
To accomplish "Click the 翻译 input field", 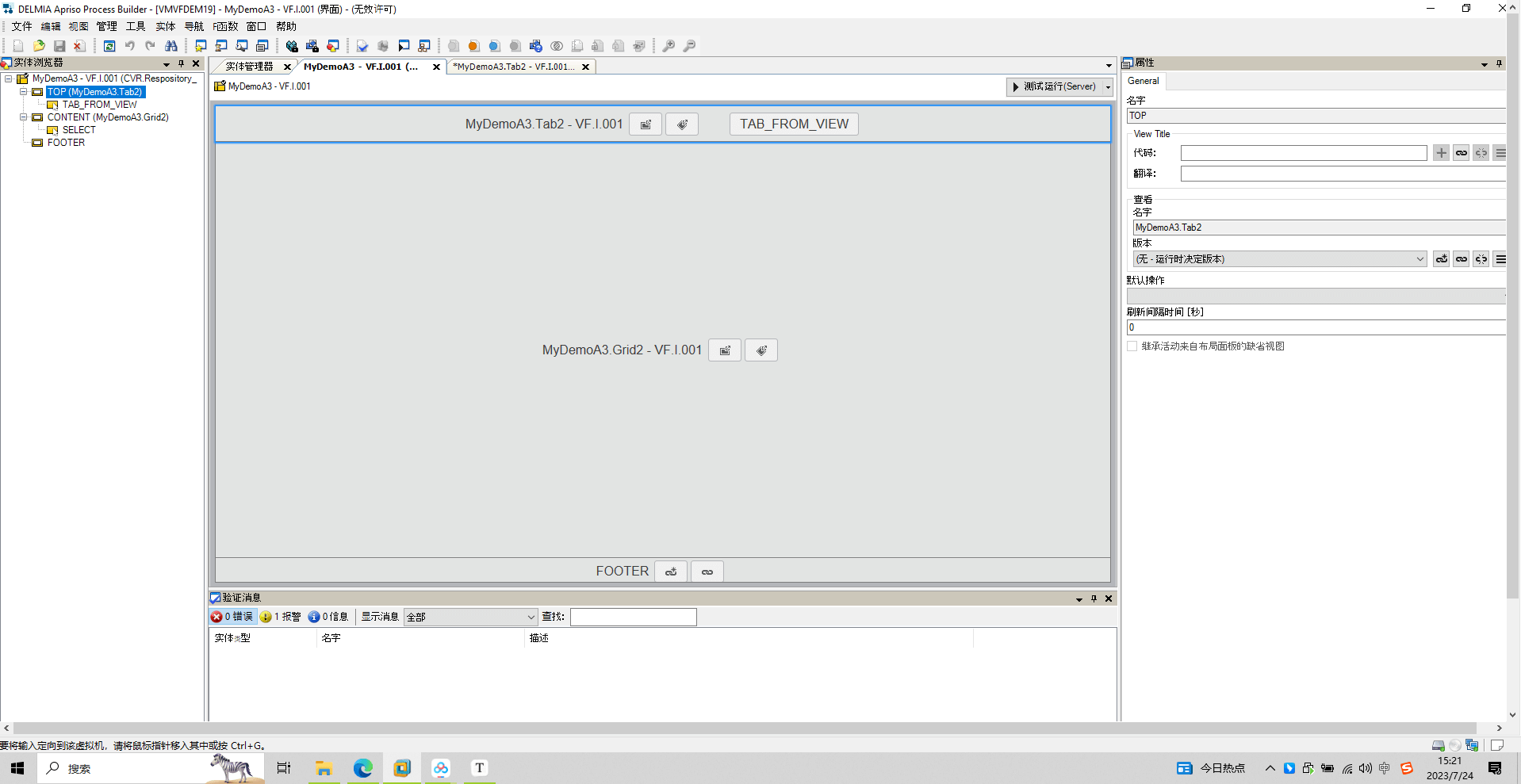I will coord(1342,174).
